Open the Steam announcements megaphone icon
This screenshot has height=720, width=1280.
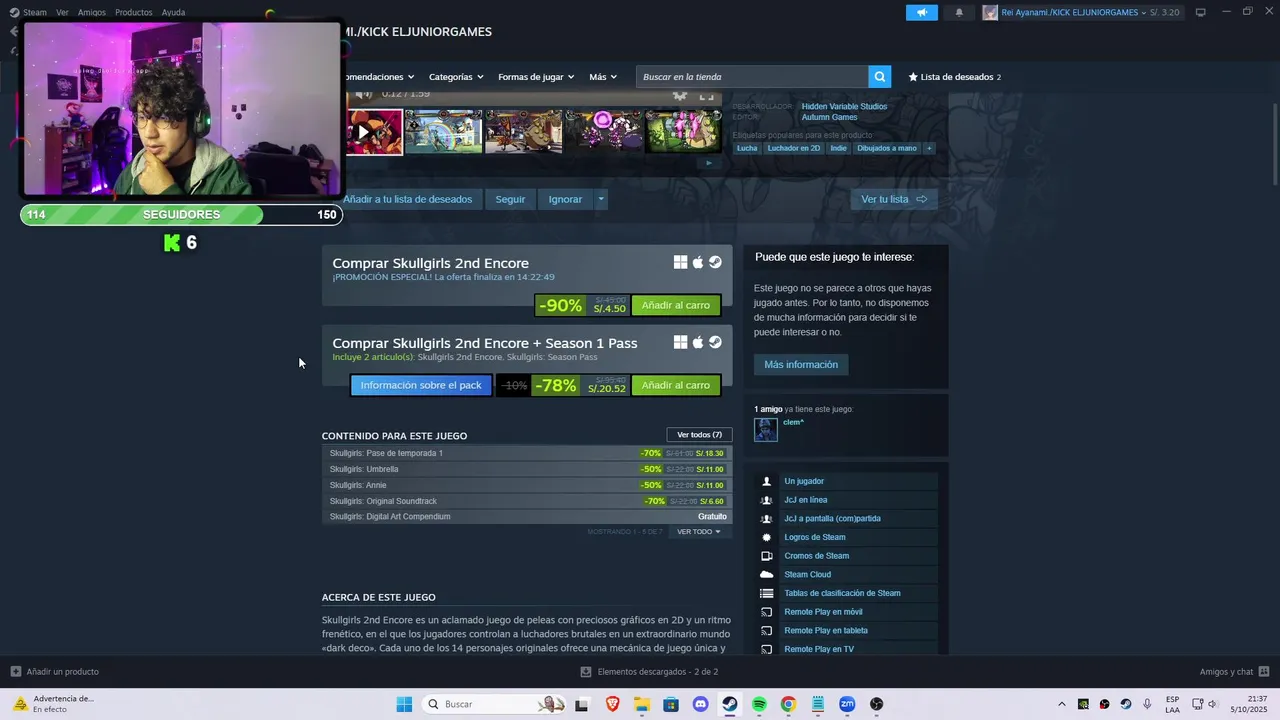pyautogui.click(x=922, y=12)
